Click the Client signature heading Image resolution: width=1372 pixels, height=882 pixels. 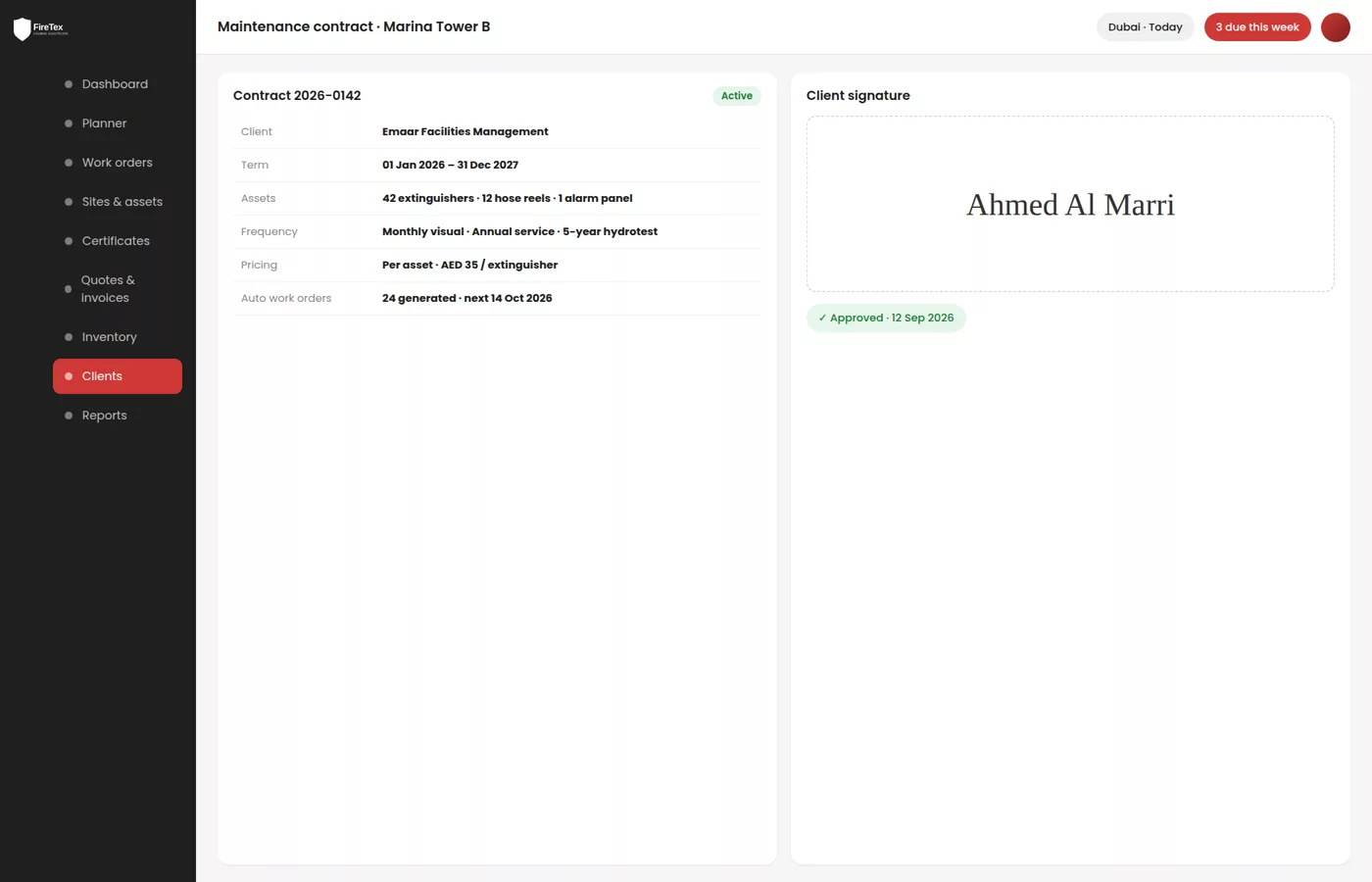[x=858, y=96]
